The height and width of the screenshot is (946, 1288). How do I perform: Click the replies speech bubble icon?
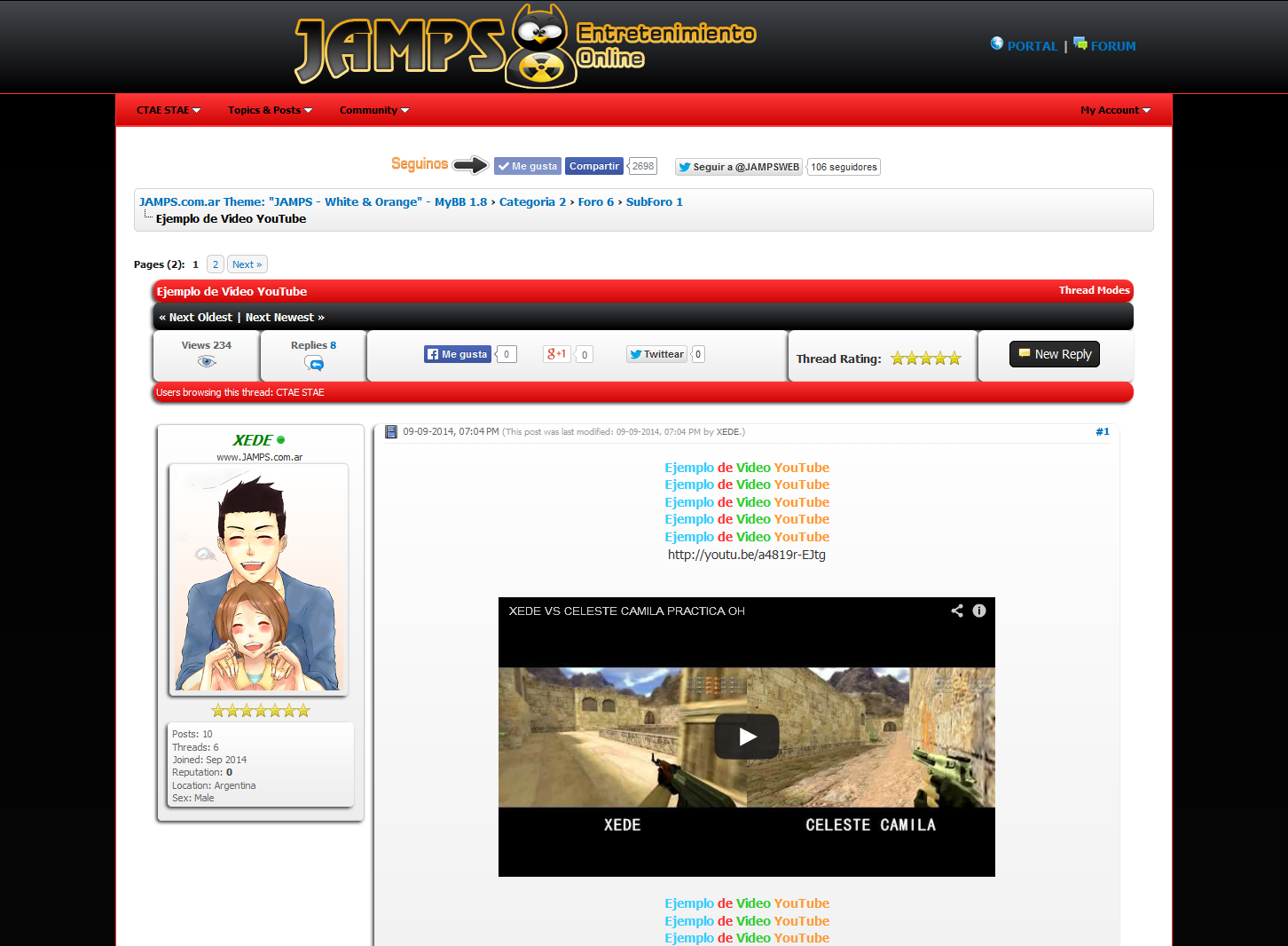(314, 363)
